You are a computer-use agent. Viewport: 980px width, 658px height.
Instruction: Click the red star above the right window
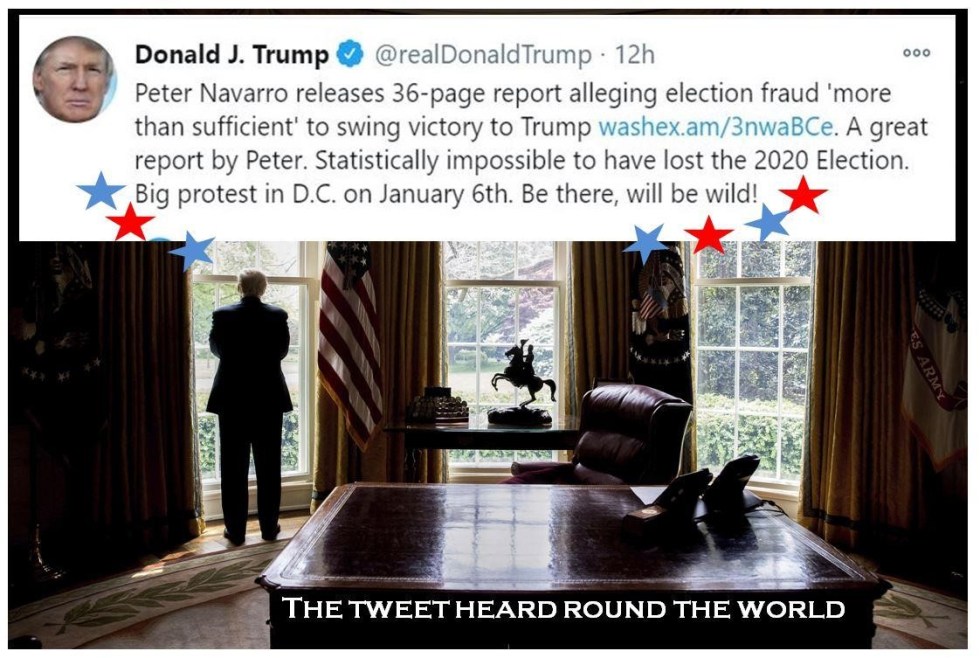tap(708, 234)
